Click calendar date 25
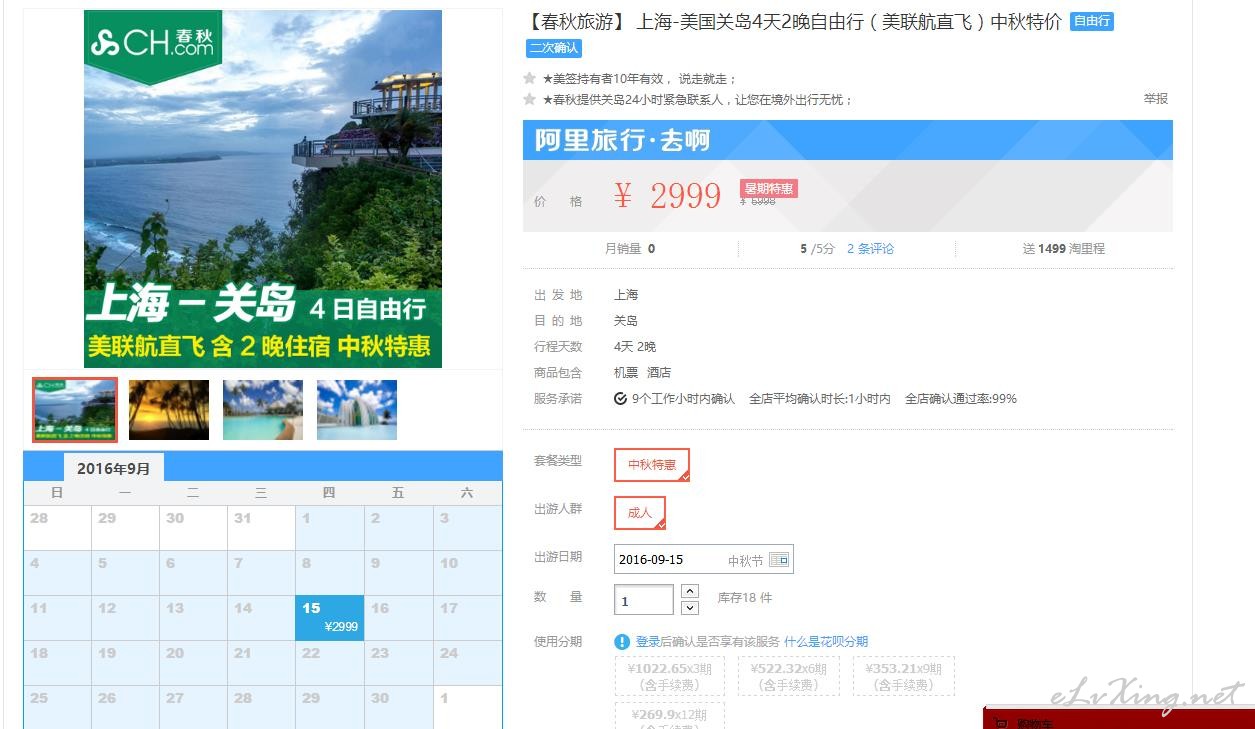 (57, 706)
